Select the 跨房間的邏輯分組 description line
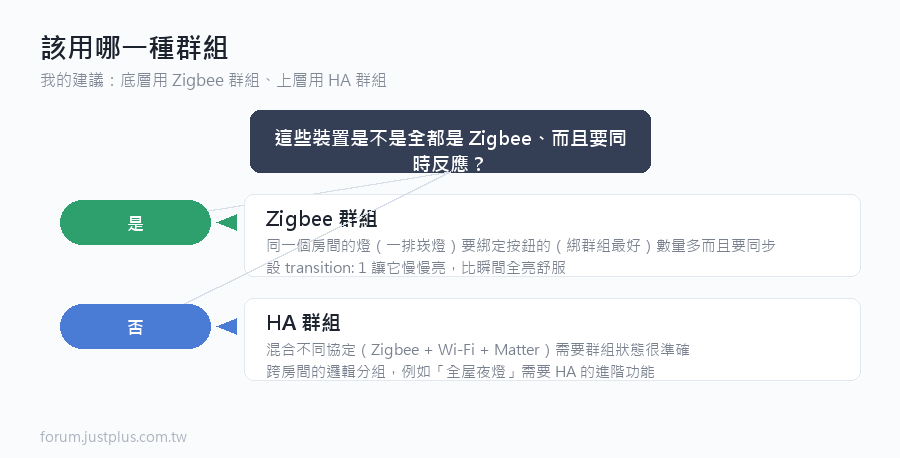The height and width of the screenshot is (458, 900). [460, 371]
